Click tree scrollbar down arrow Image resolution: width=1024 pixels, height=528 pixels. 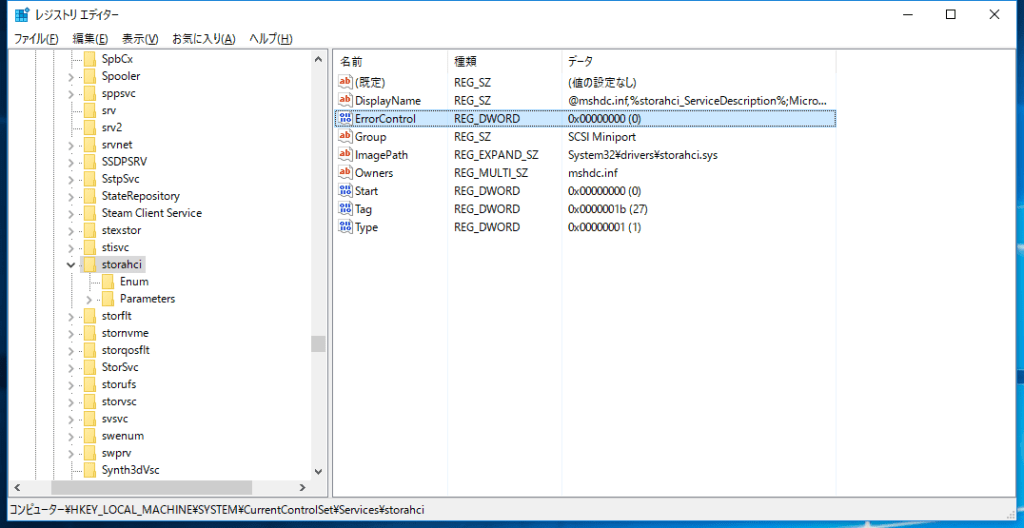(318, 471)
